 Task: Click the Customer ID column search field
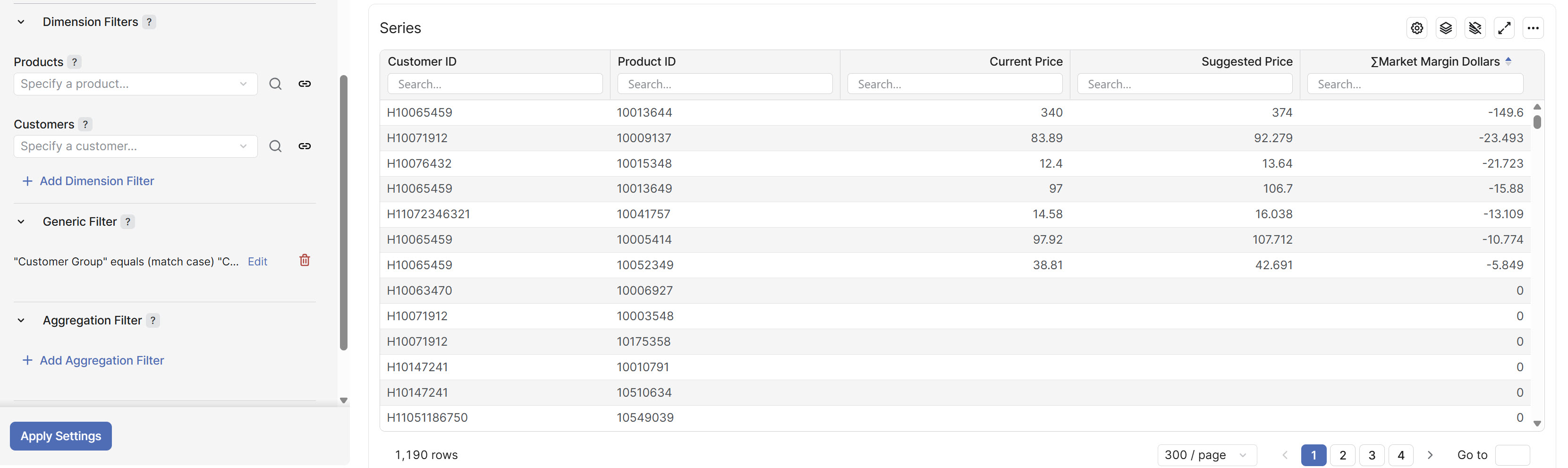(x=495, y=84)
